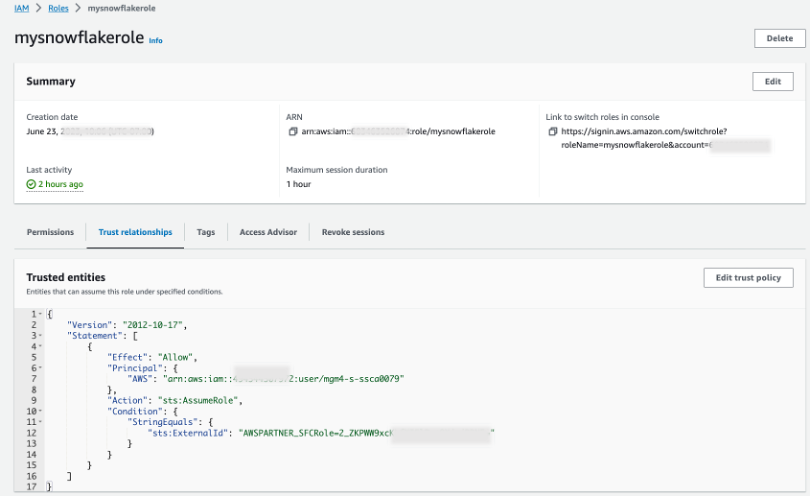
Task: Click line number 17 in the policy gutter
Action: (32, 487)
